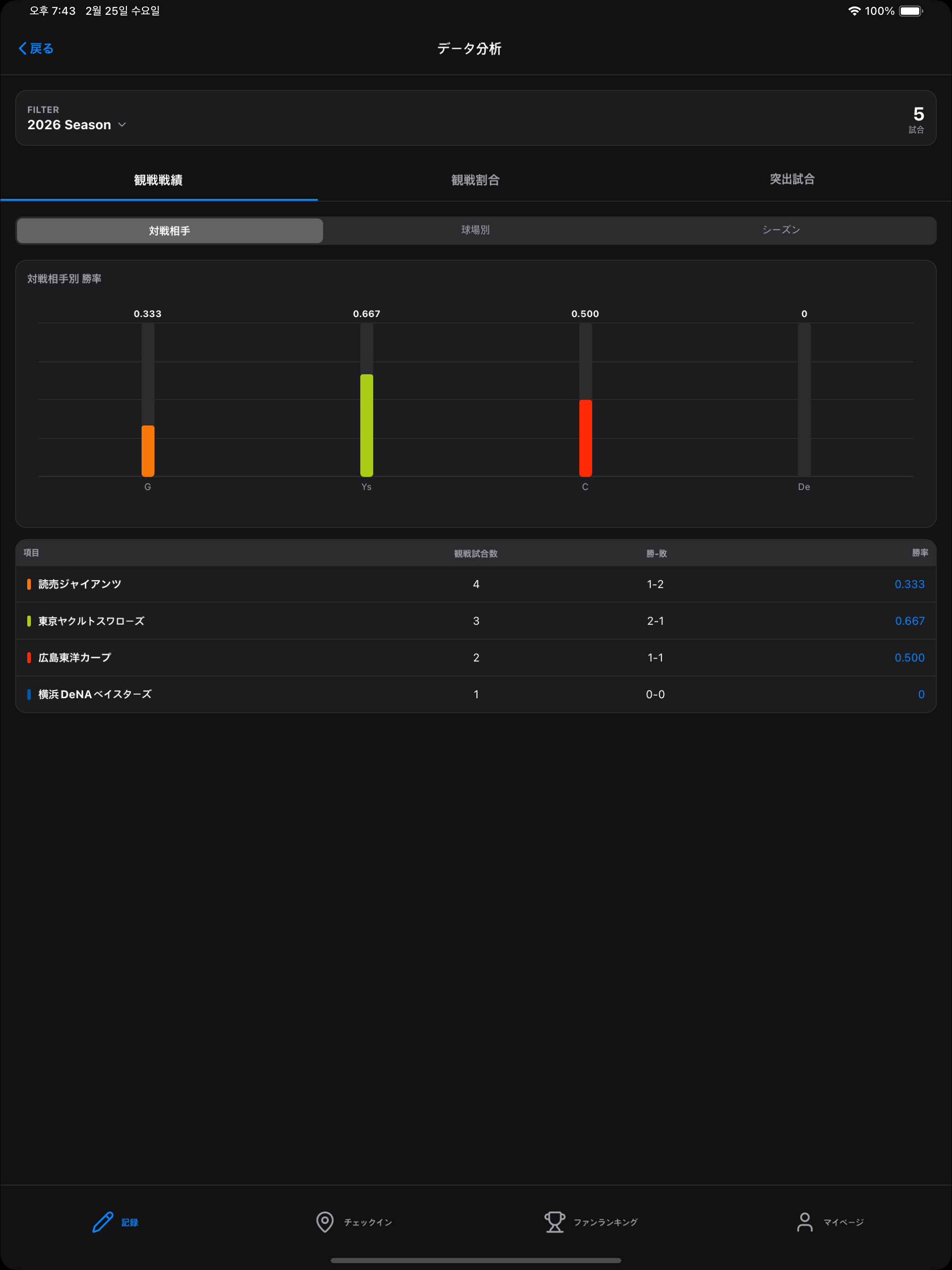Click the red C bar in chart
952x1270 pixels.
(x=585, y=438)
